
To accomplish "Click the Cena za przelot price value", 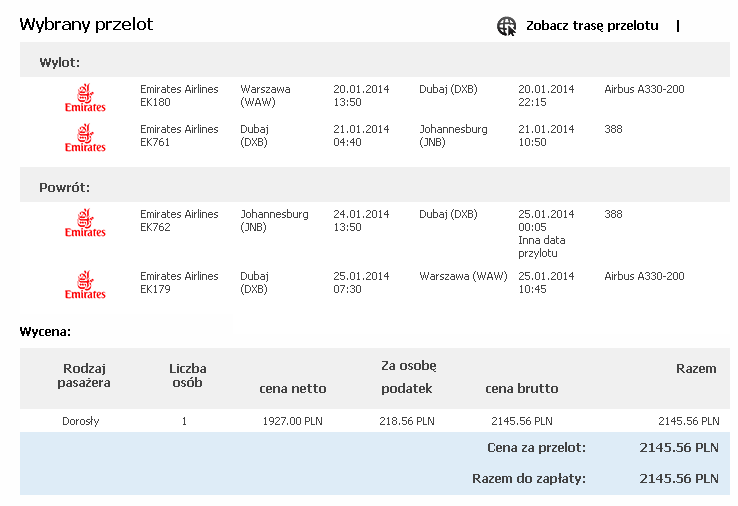I will coord(679,447).
